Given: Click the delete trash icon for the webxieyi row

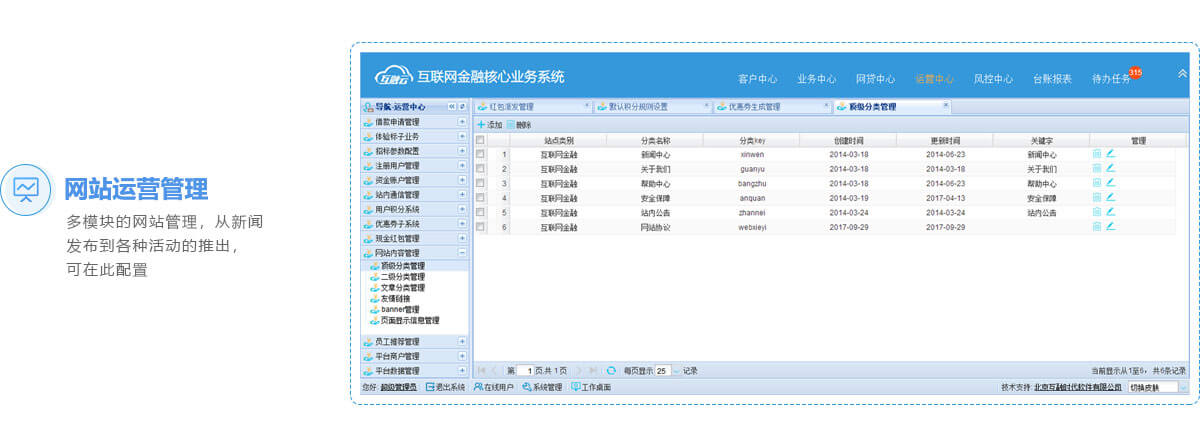Looking at the screenshot, I should (x=1097, y=227).
